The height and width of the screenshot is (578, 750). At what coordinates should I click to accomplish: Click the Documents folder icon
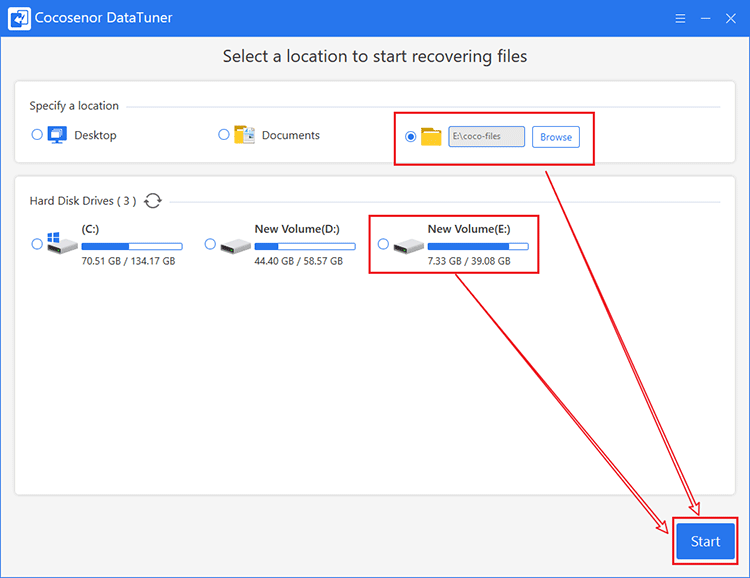[244, 135]
